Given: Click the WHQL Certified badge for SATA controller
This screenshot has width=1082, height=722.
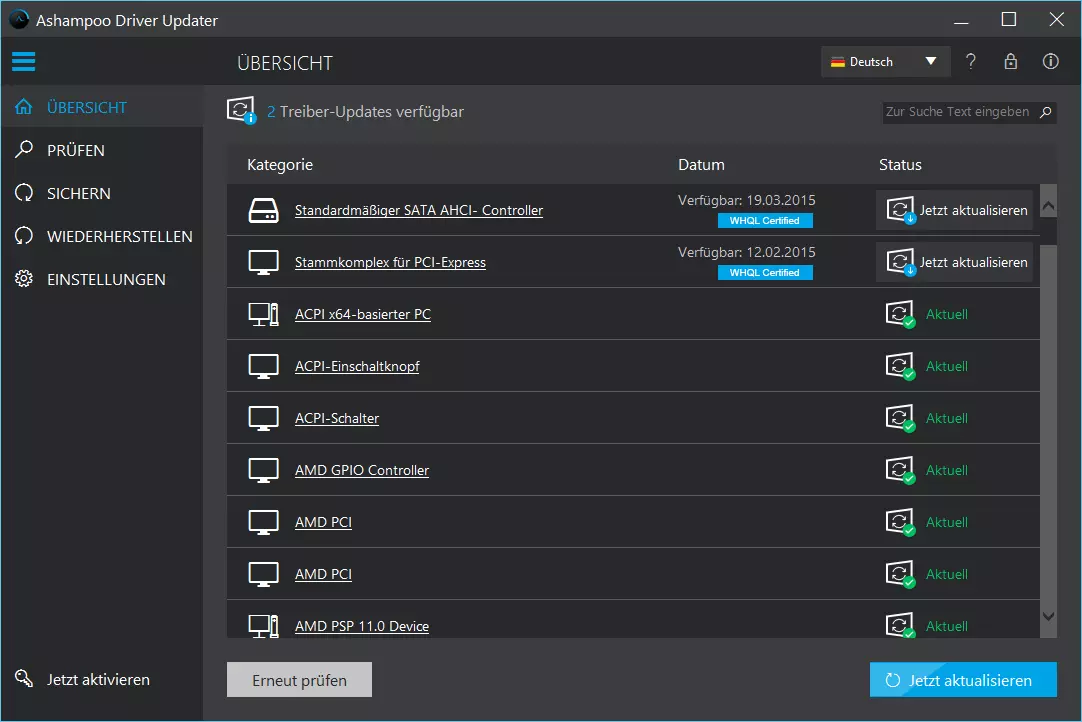Looking at the screenshot, I should point(765,220).
